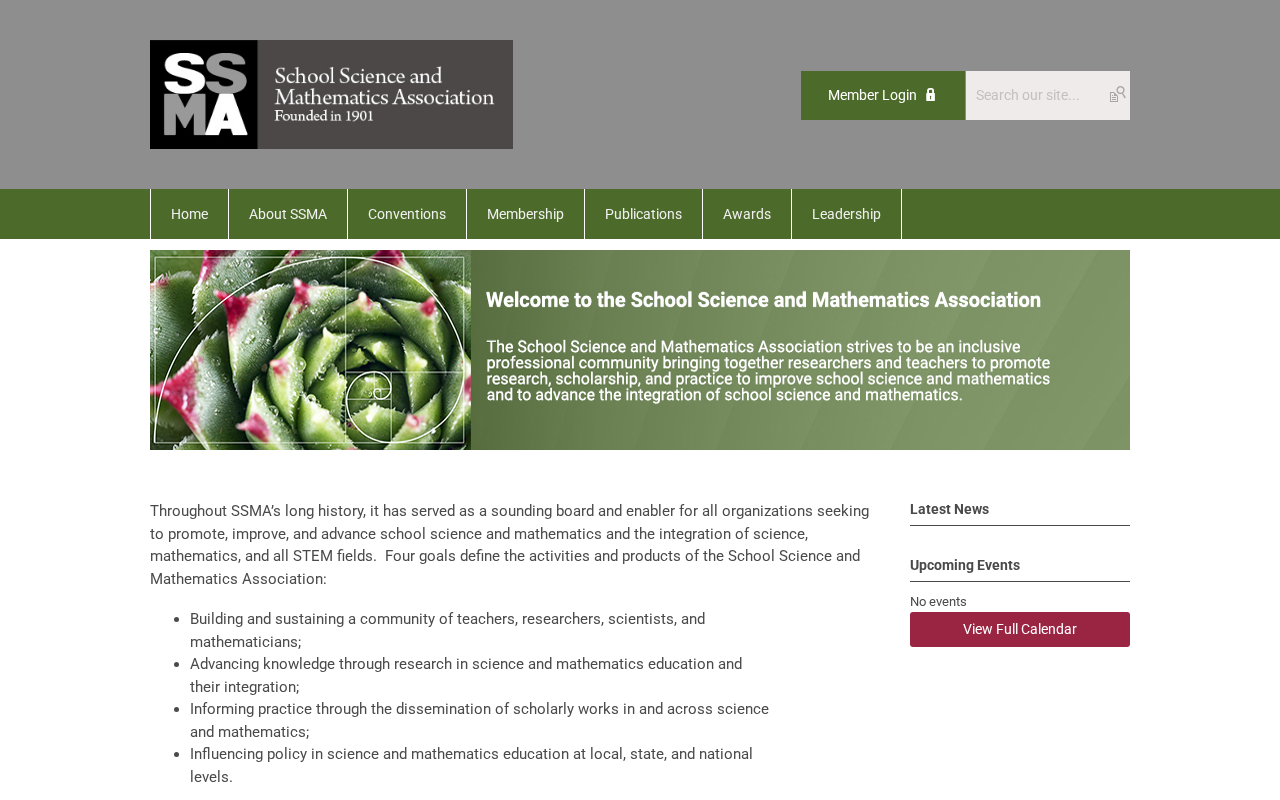The image size is (1280, 800).
Task: Click the Upcoming Events heading
Action: pyautogui.click(x=965, y=565)
